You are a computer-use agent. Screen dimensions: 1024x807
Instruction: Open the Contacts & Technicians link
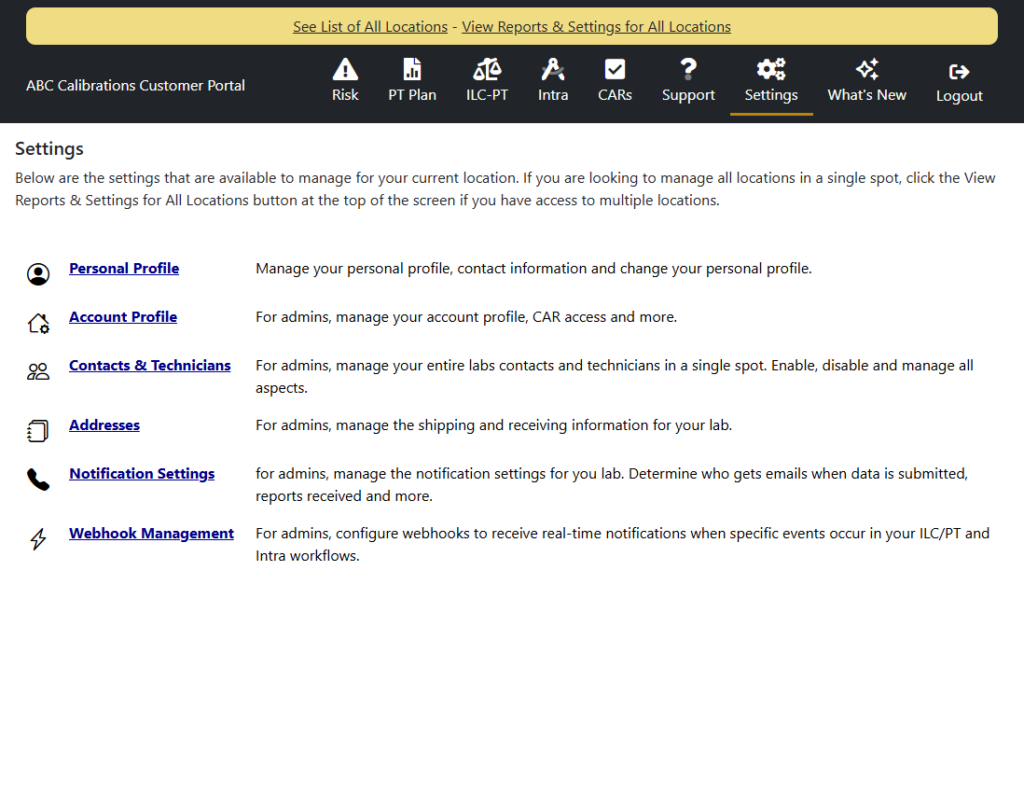pos(150,366)
